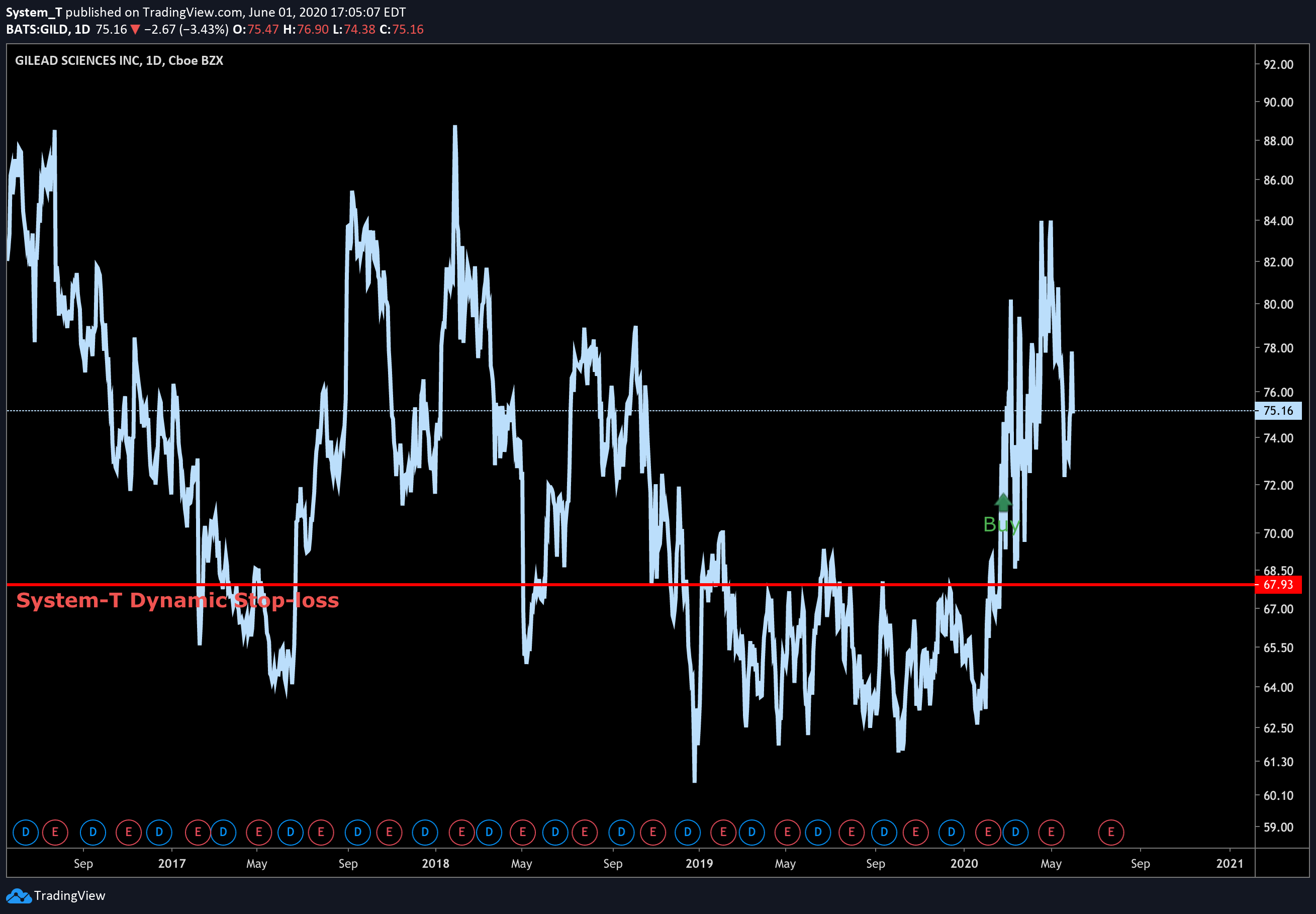This screenshot has height=914, width=1316.
Task: Select the dividend marker just after Sep 2018
Action: coord(621,832)
